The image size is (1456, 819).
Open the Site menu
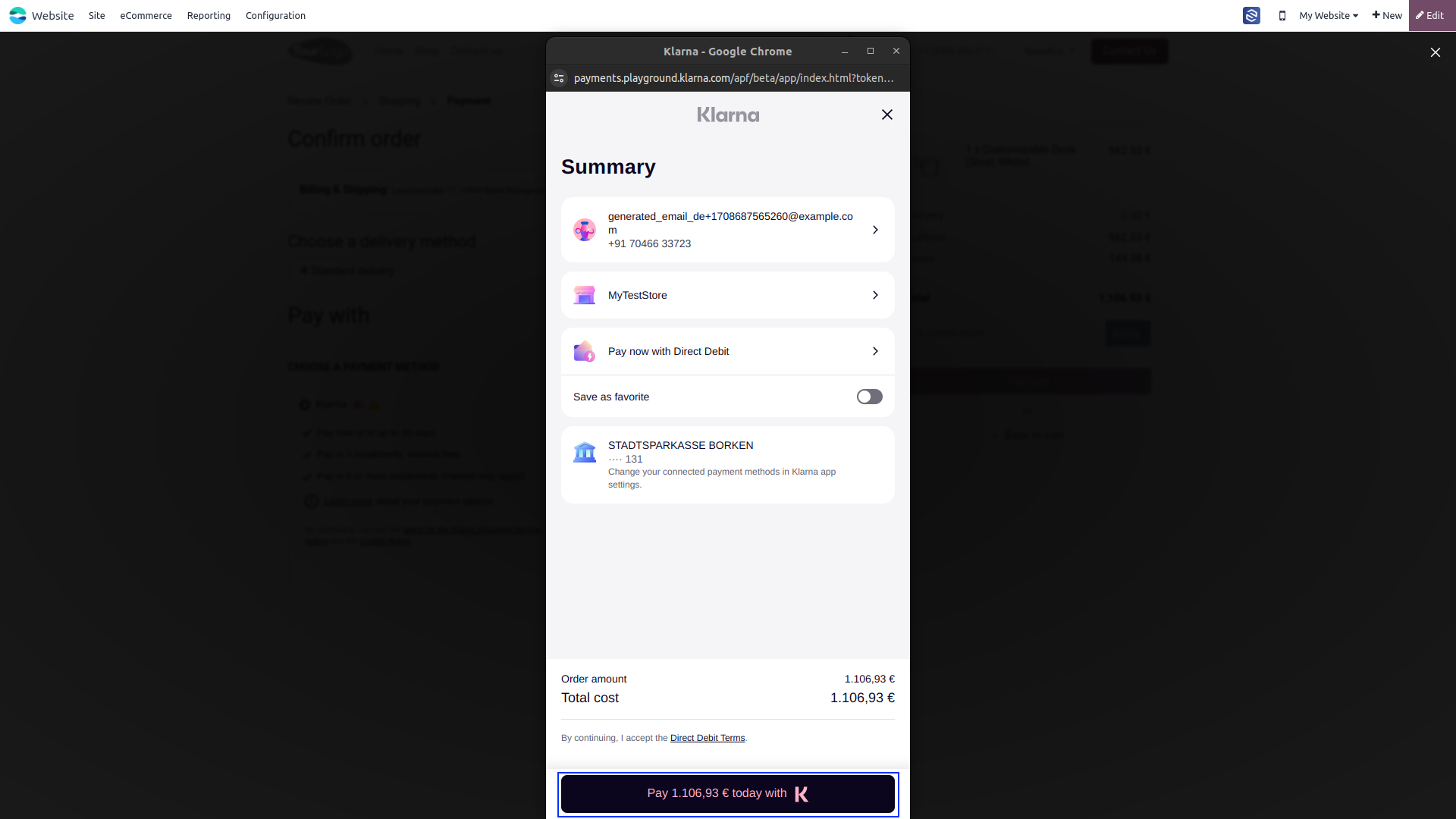click(96, 15)
